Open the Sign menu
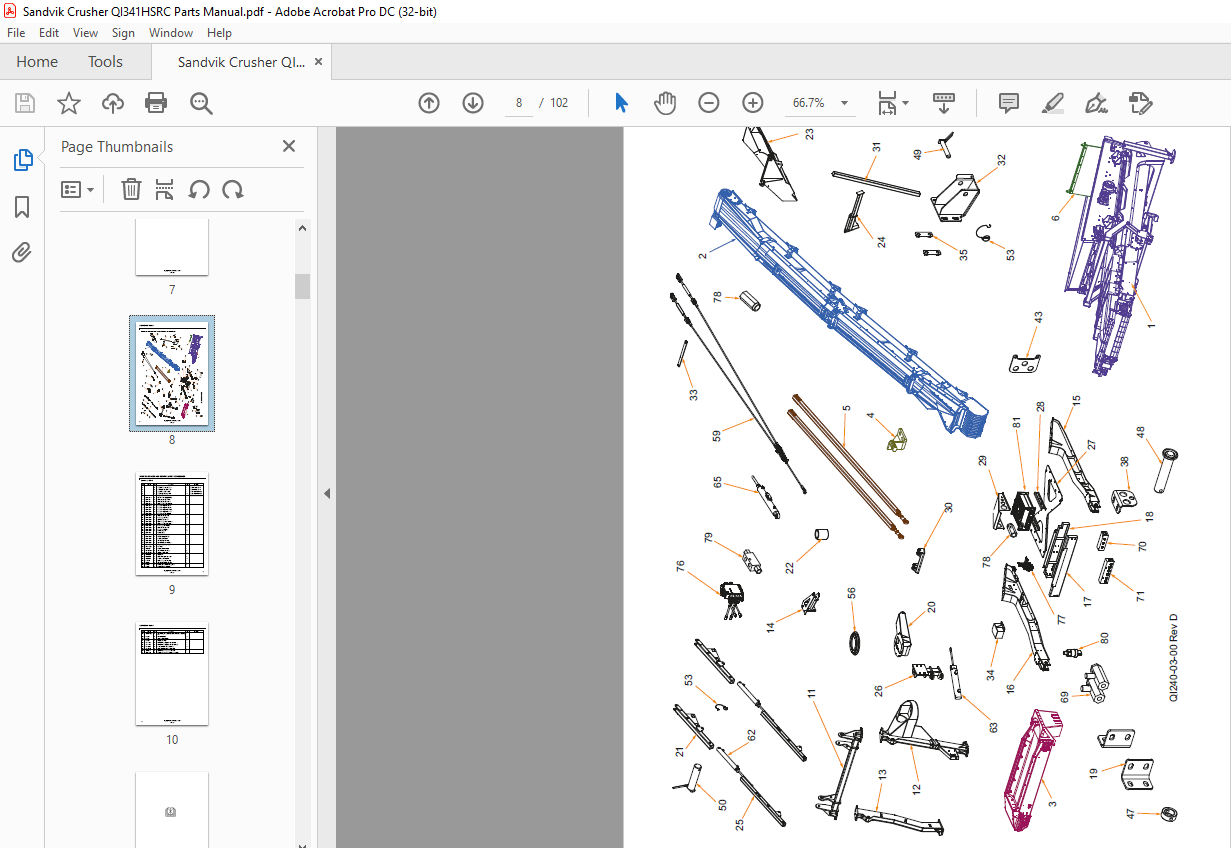This screenshot has height=848, width=1231. (x=123, y=33)
